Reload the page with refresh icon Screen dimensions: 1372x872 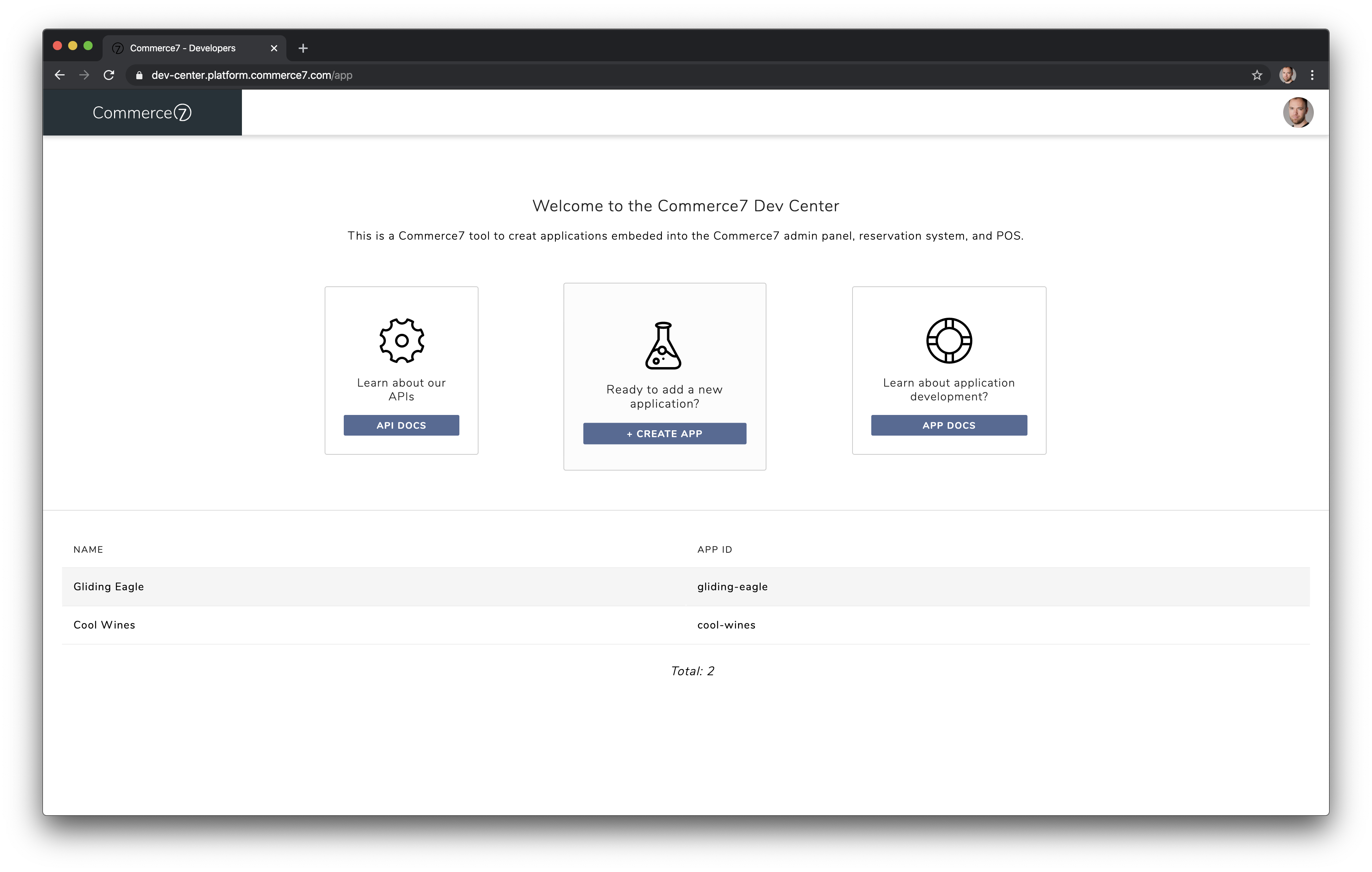[x=109, y=75]
